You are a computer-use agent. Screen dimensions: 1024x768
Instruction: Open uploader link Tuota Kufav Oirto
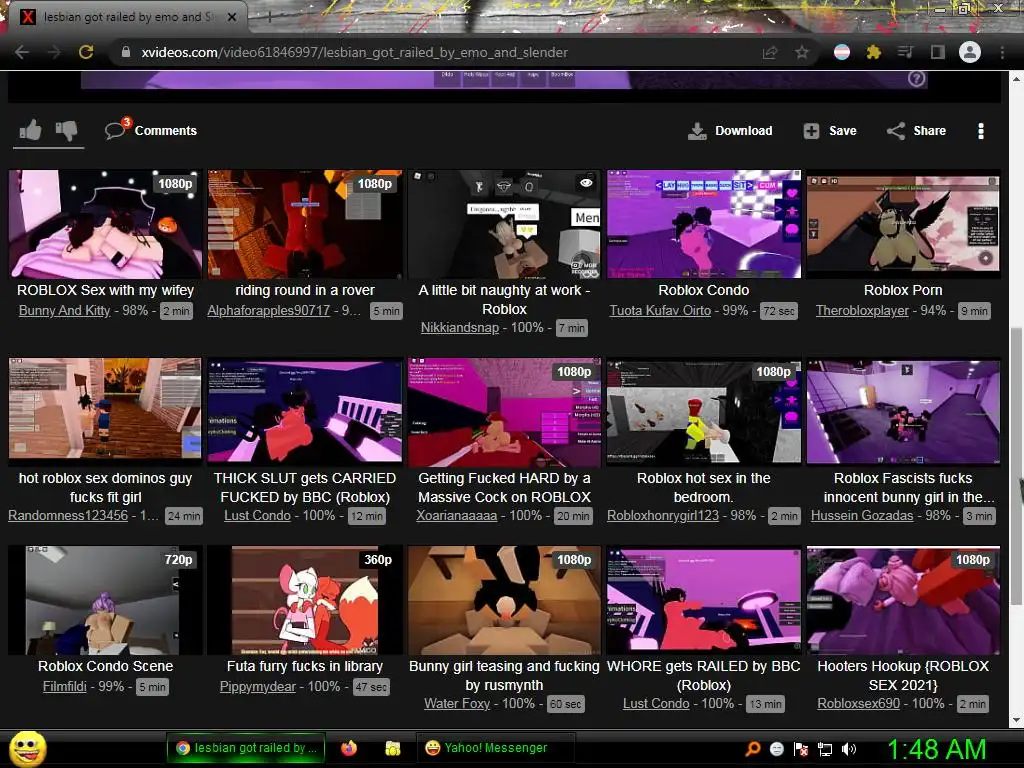click(660, 311)
